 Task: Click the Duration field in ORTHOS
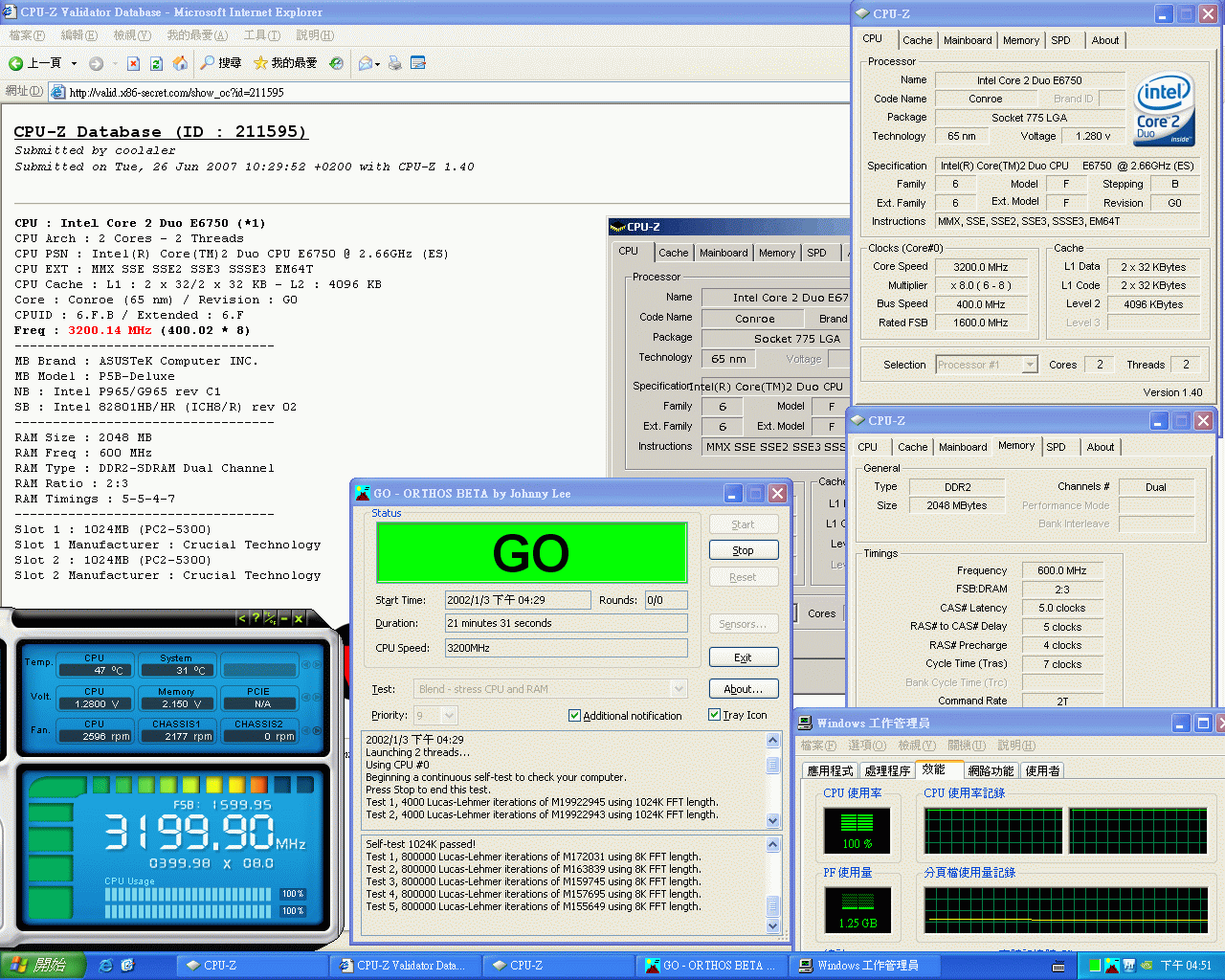coord(567,623)
